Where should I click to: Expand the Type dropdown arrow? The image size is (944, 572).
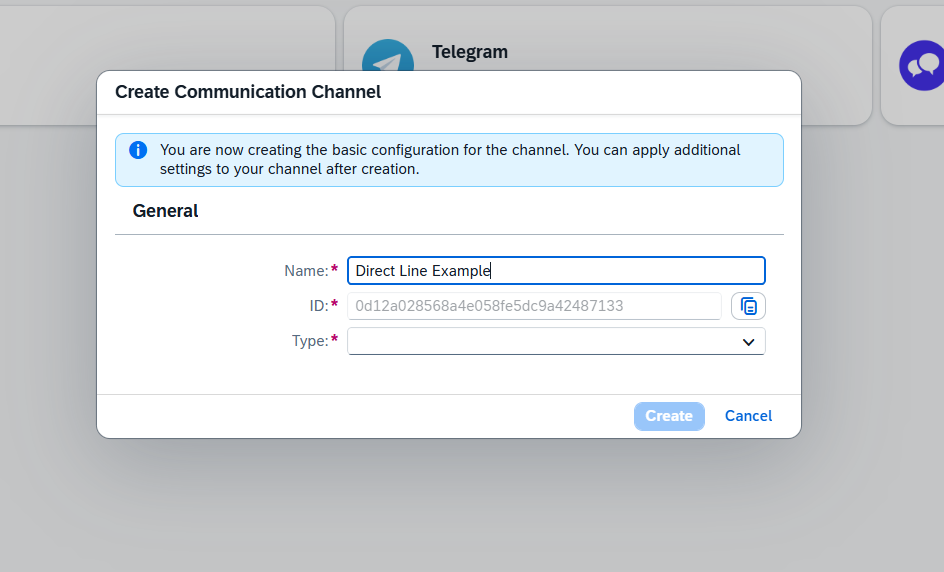tap(748, 341)
